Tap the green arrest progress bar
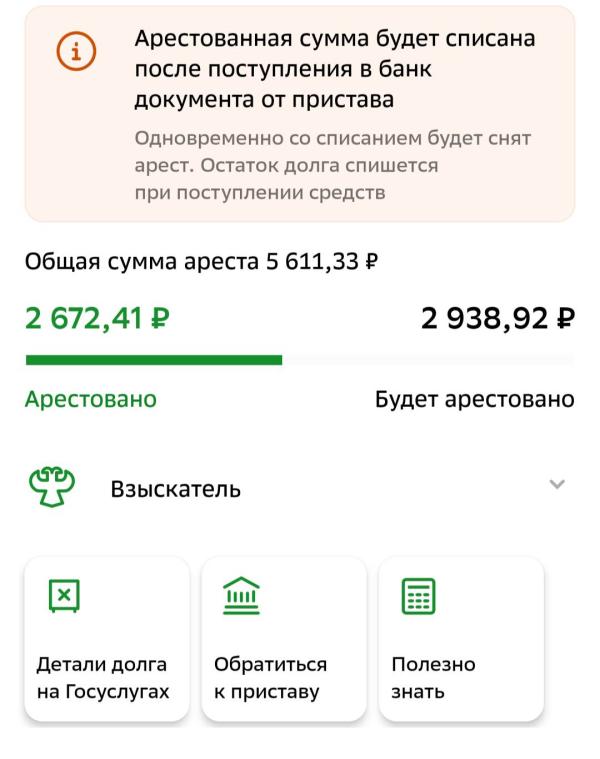The height and width of the screenshot is (759, 600). click(153, 360)
